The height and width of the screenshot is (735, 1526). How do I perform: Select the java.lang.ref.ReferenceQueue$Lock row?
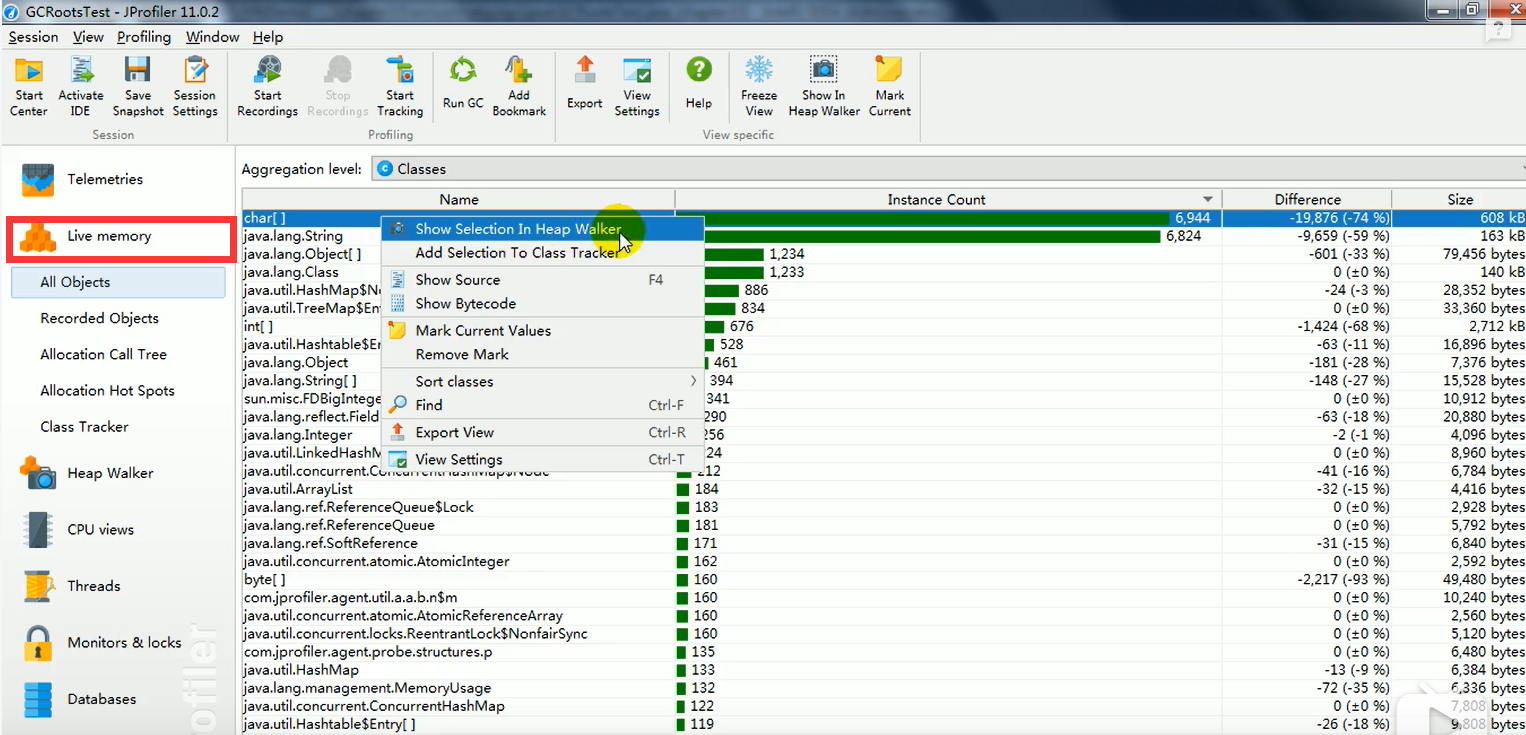pos(884,507)
